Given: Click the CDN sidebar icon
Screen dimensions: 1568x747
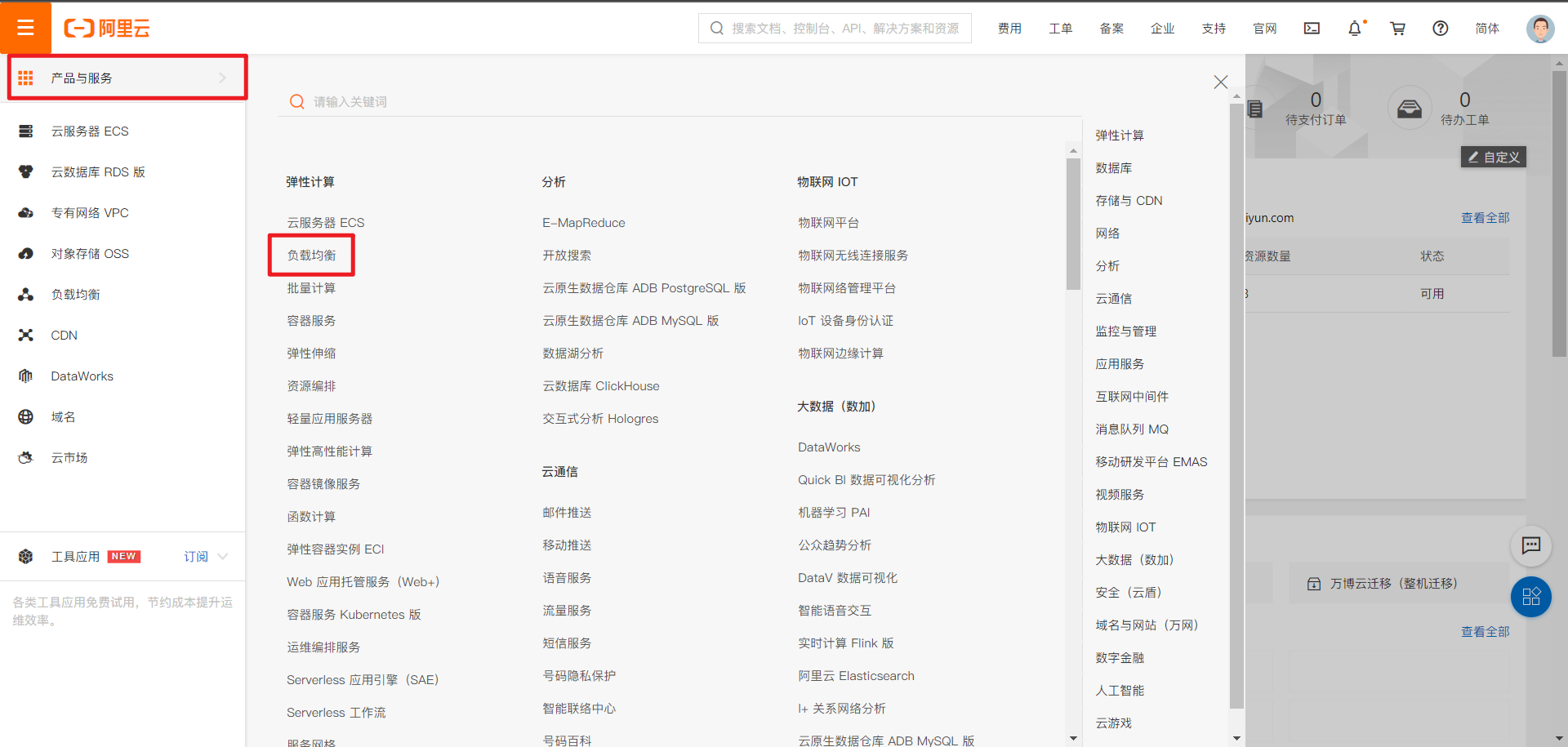Looking at the screenshot, I should (26, 336).
